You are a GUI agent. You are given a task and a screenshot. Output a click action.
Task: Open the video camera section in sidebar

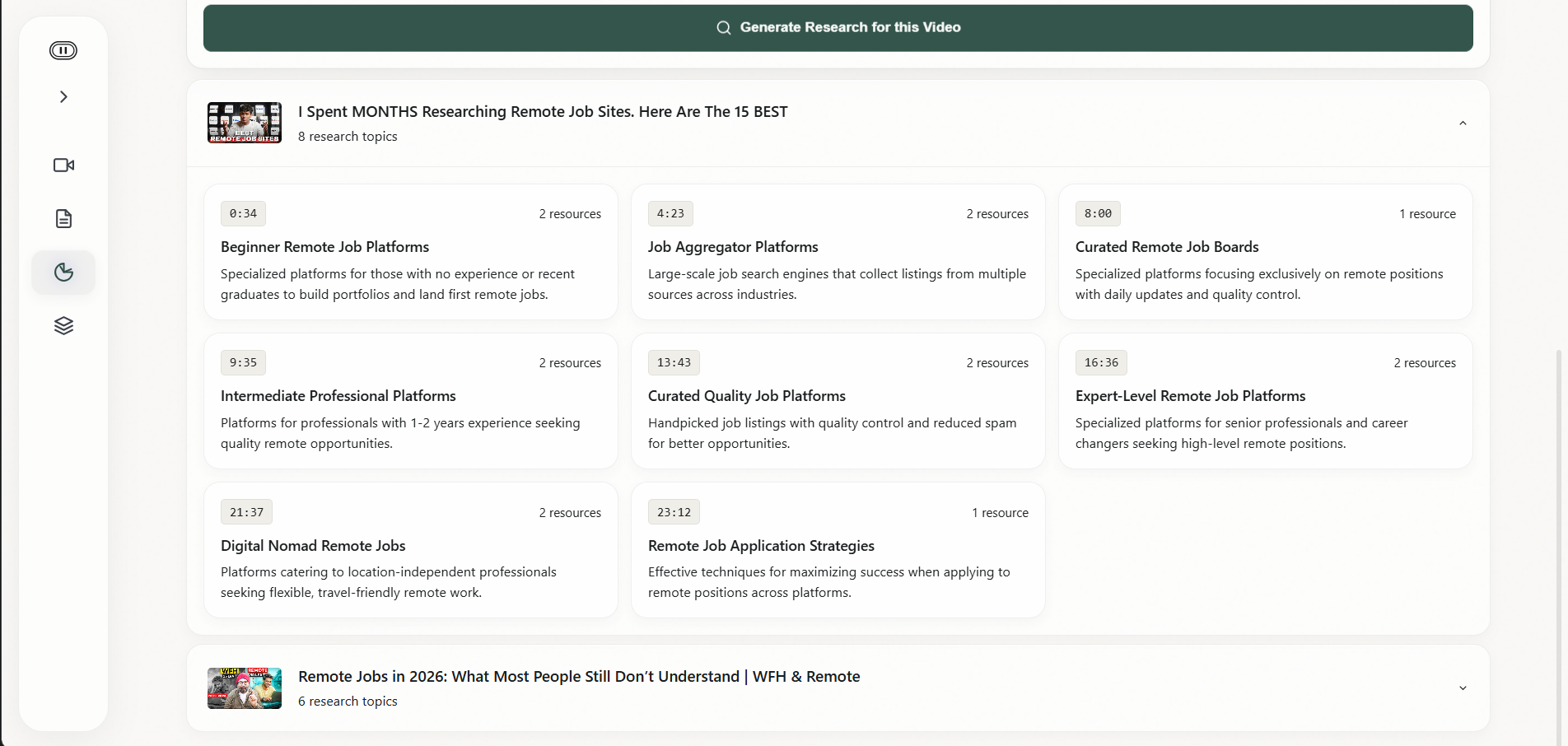[63, 166]
